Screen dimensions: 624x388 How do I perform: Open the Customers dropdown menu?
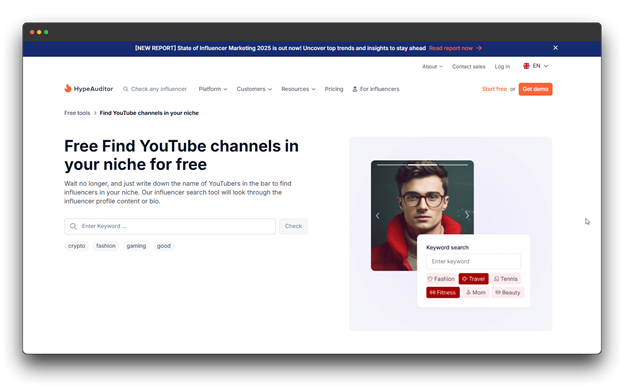click(x=254, y=89)
